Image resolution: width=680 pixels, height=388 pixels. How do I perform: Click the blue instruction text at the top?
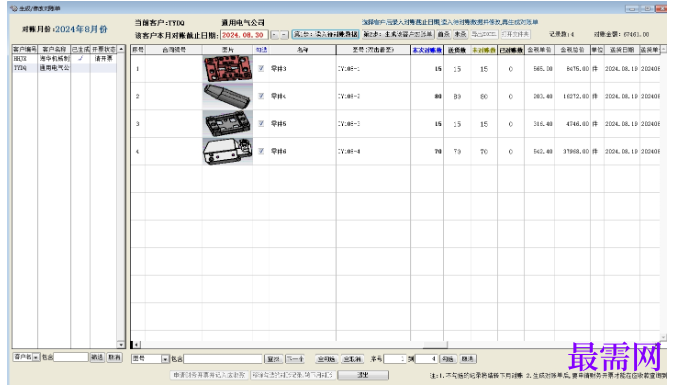tap(450, 22)
